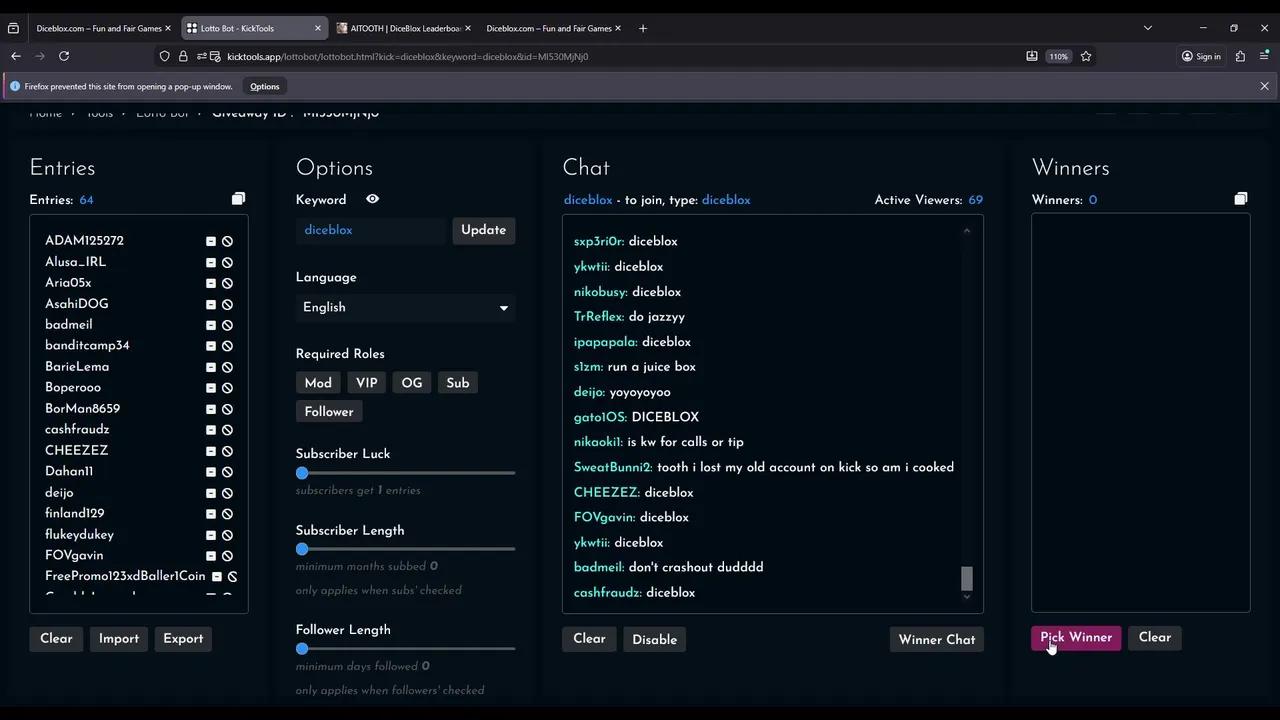Toggle the OG required role
The image size is (1280, 720).
[412, 383]
